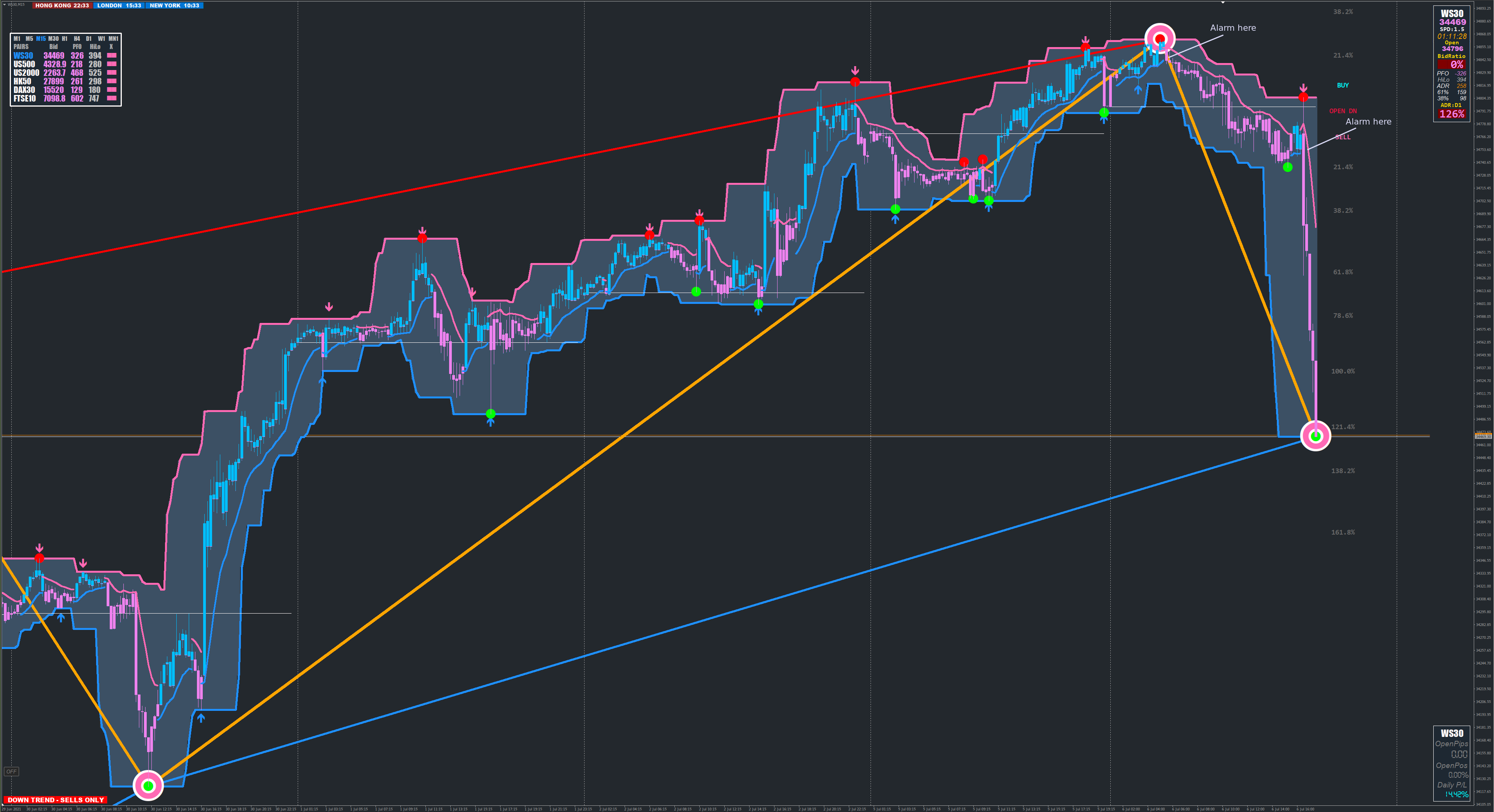Click the red ADR:D1 126% box
The image size is (1494, 812).
1452,114
